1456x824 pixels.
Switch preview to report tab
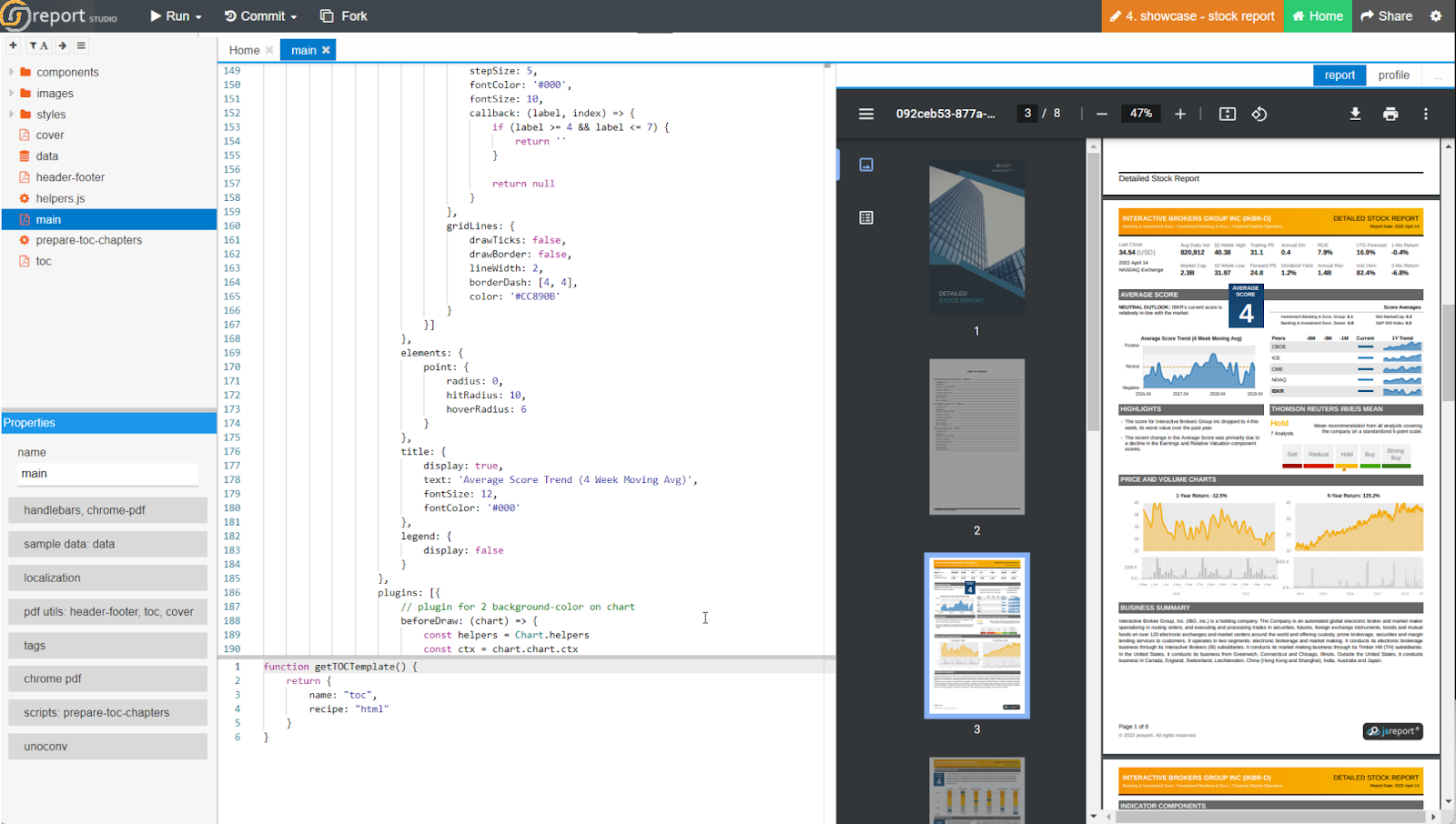(x=1340, y=75)
